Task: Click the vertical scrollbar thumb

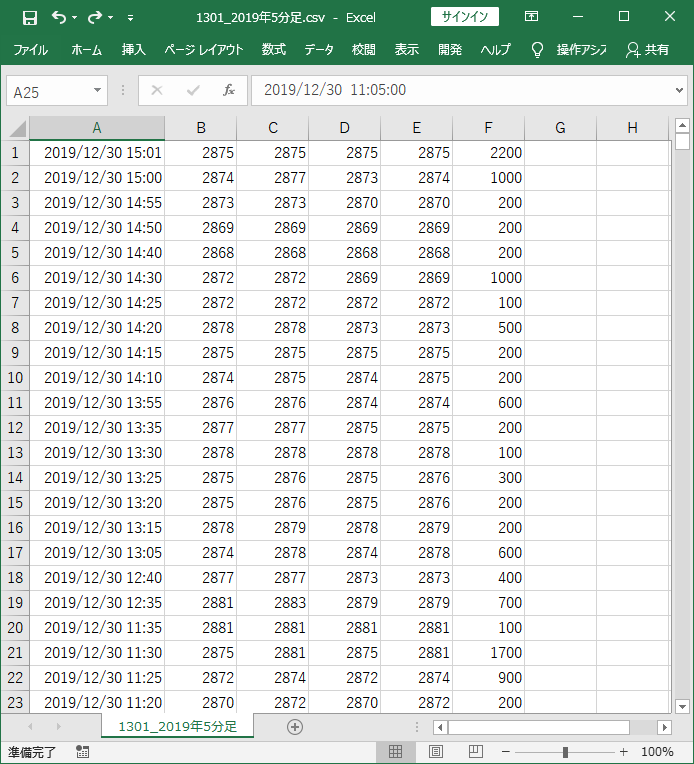Action: coord(682,142)
